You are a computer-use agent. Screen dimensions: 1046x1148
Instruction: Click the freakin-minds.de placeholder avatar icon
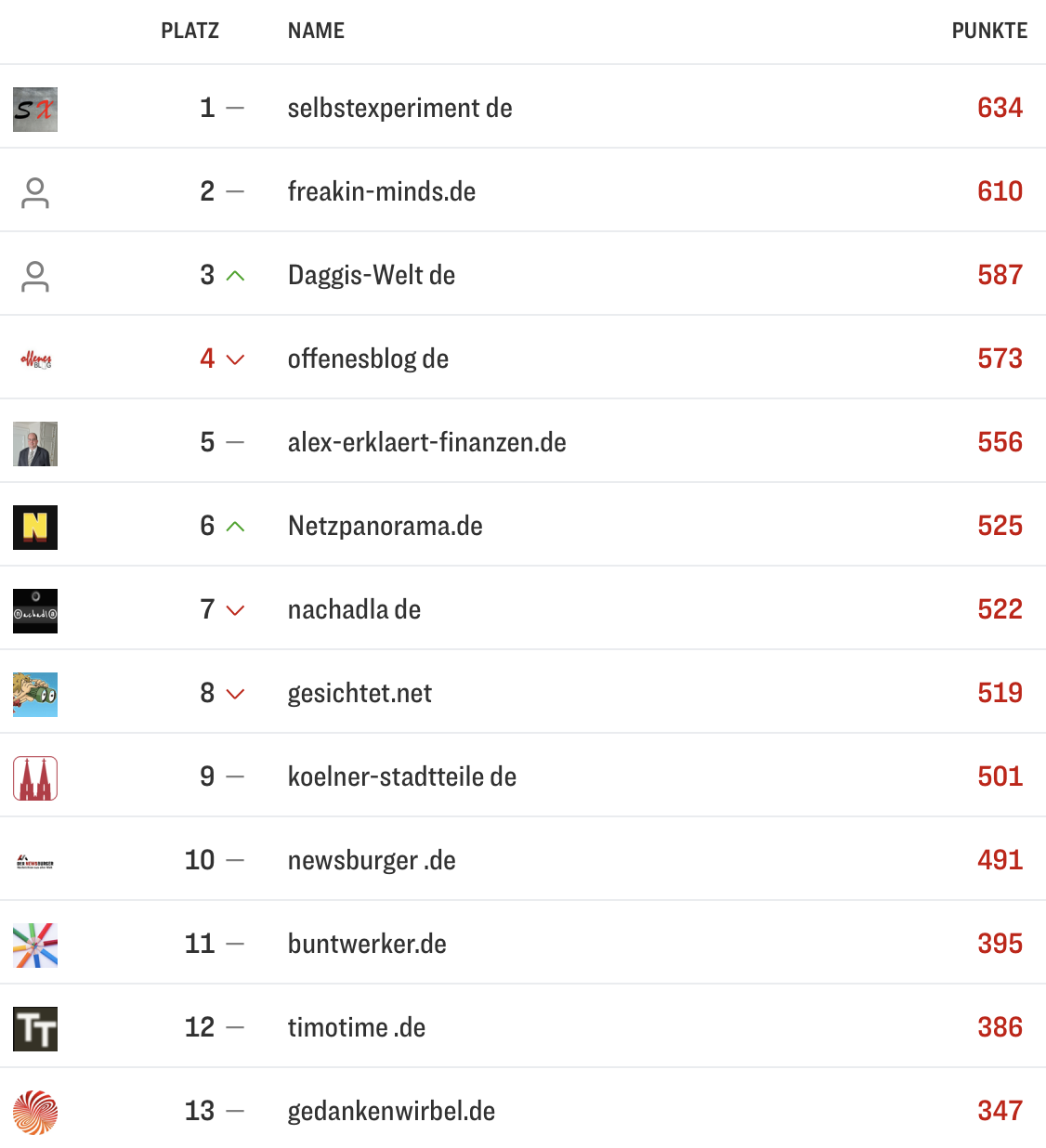[x=35, y=192]
